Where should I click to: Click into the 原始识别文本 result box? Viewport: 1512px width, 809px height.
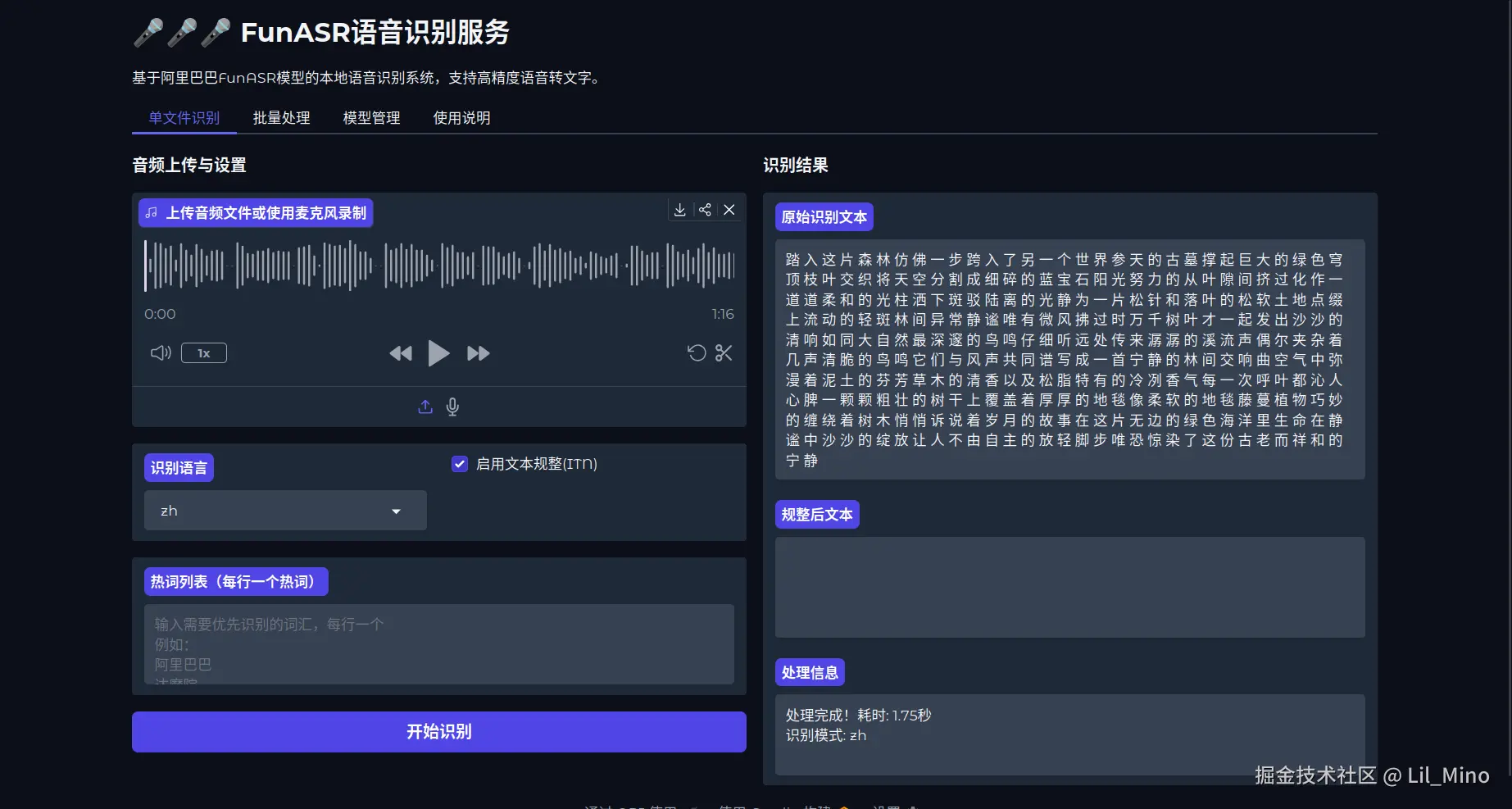point(1070,359)
